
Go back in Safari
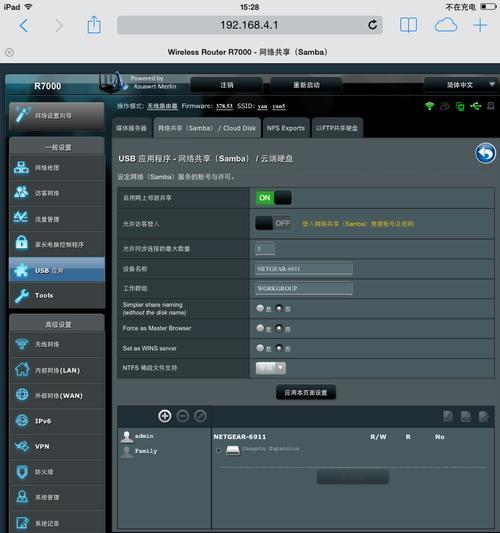pos(24,25)
